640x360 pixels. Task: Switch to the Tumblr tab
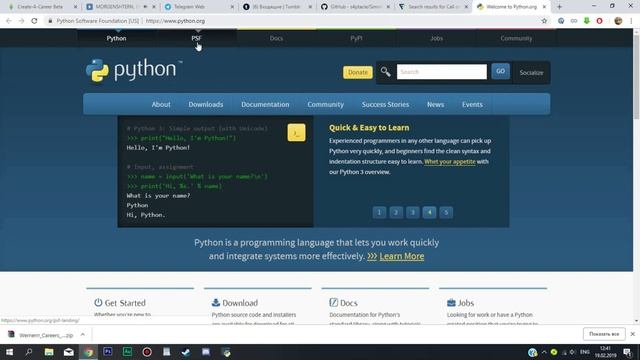coord(277,7)
